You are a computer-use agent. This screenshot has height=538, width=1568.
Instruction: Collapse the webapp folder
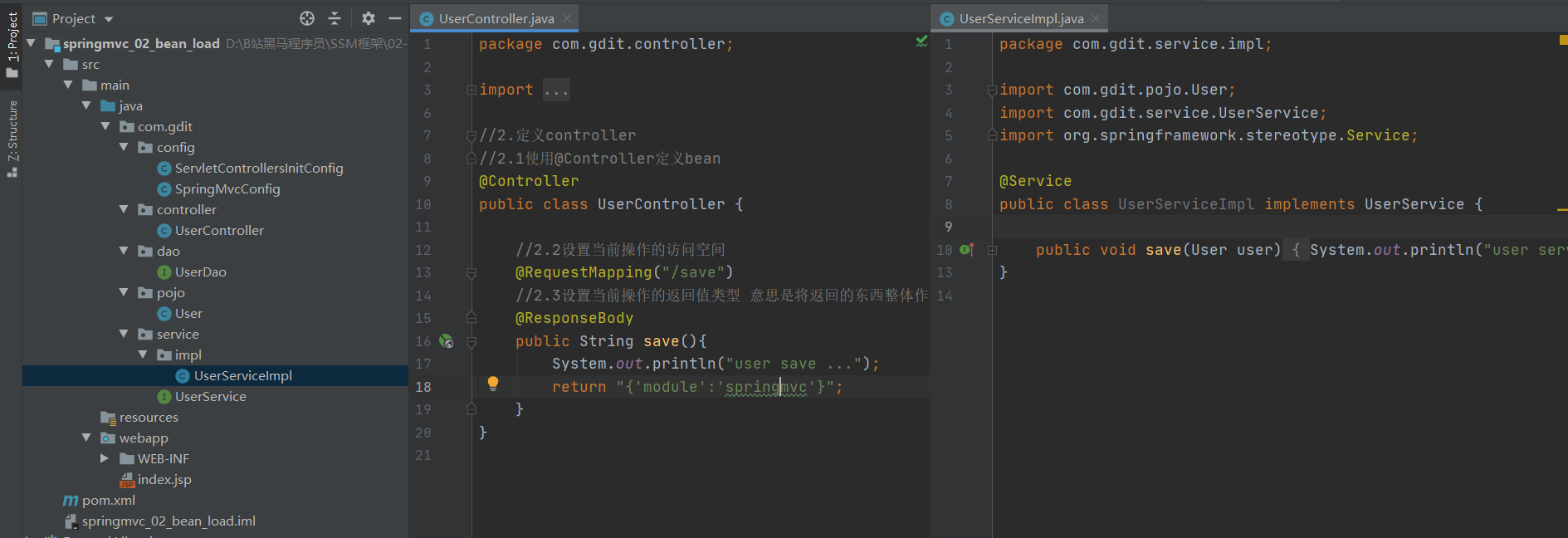[86, 438]
